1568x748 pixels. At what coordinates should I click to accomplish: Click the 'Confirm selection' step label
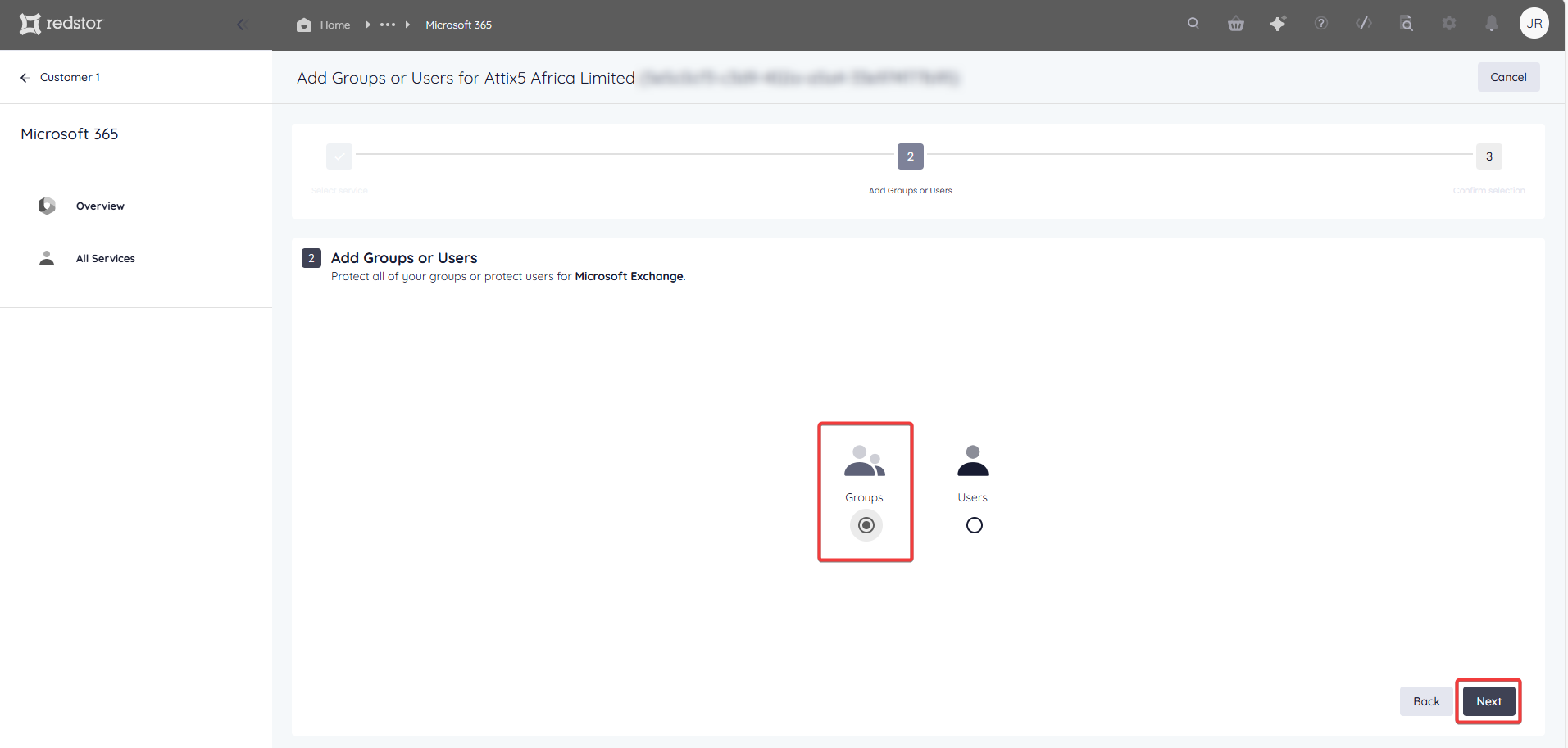pos(1488,190)
